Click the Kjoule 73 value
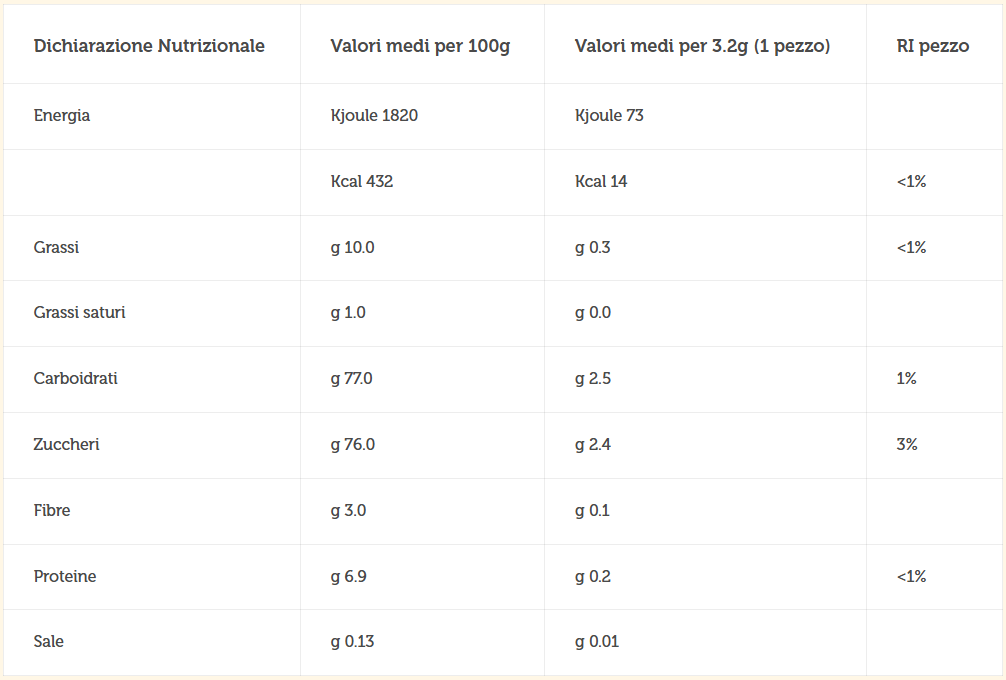Screen dimensions: 1006x680 coord(609,115)
